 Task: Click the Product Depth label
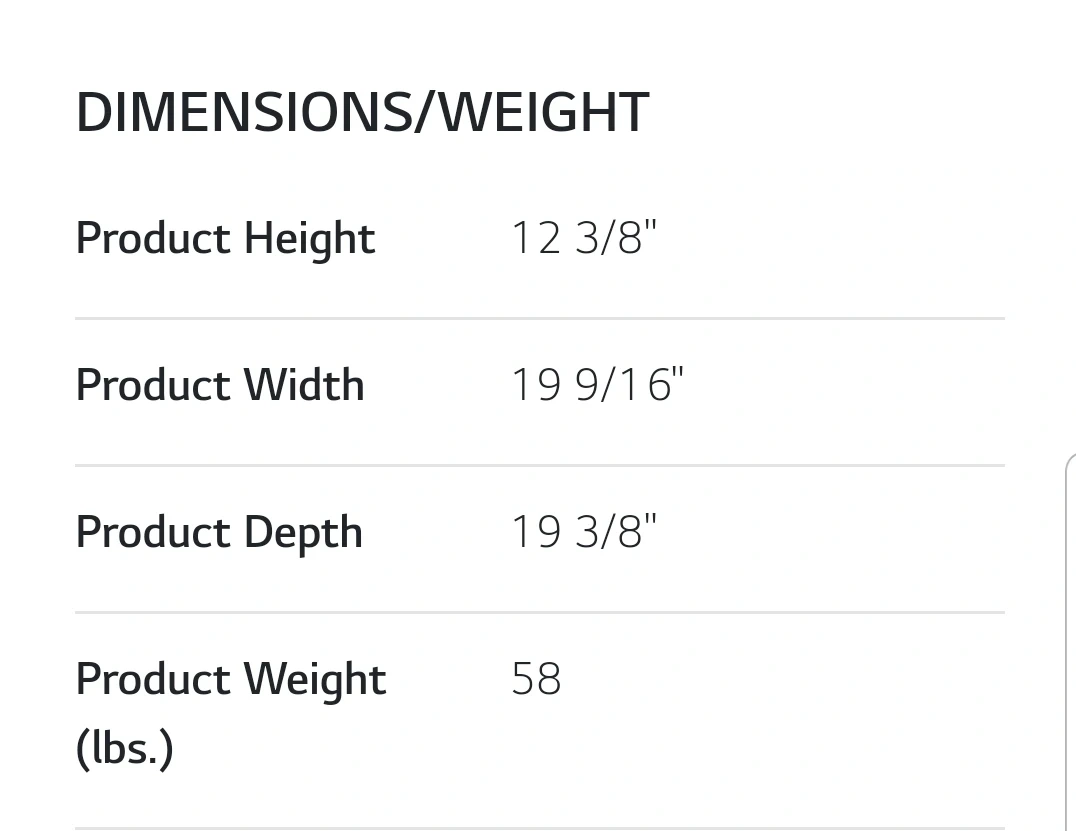pos(219,533)
